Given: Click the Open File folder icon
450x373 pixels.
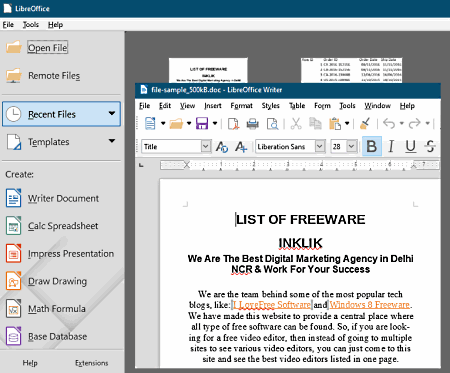Looking at the screenshot, I should click(x=14, y=47).
